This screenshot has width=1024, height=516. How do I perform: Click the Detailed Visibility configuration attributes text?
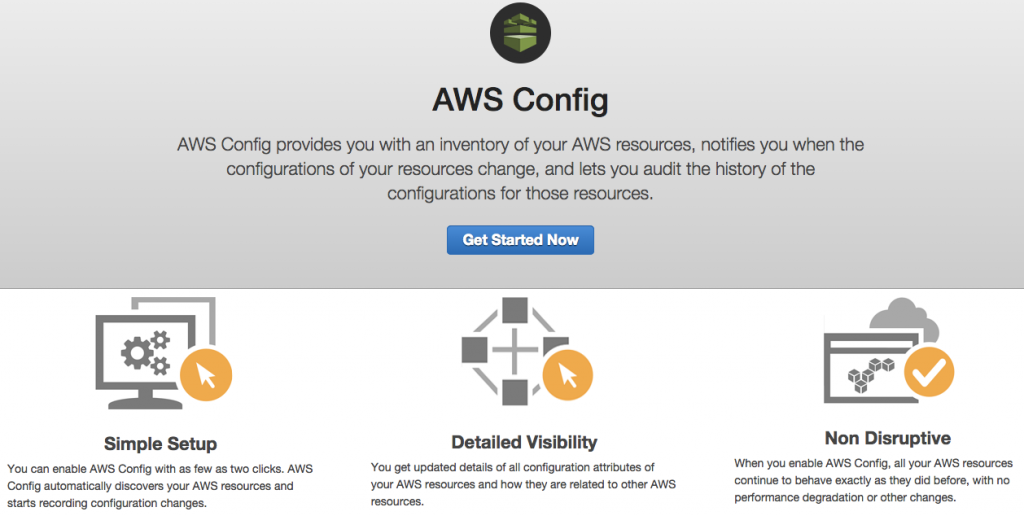[523, 485]
